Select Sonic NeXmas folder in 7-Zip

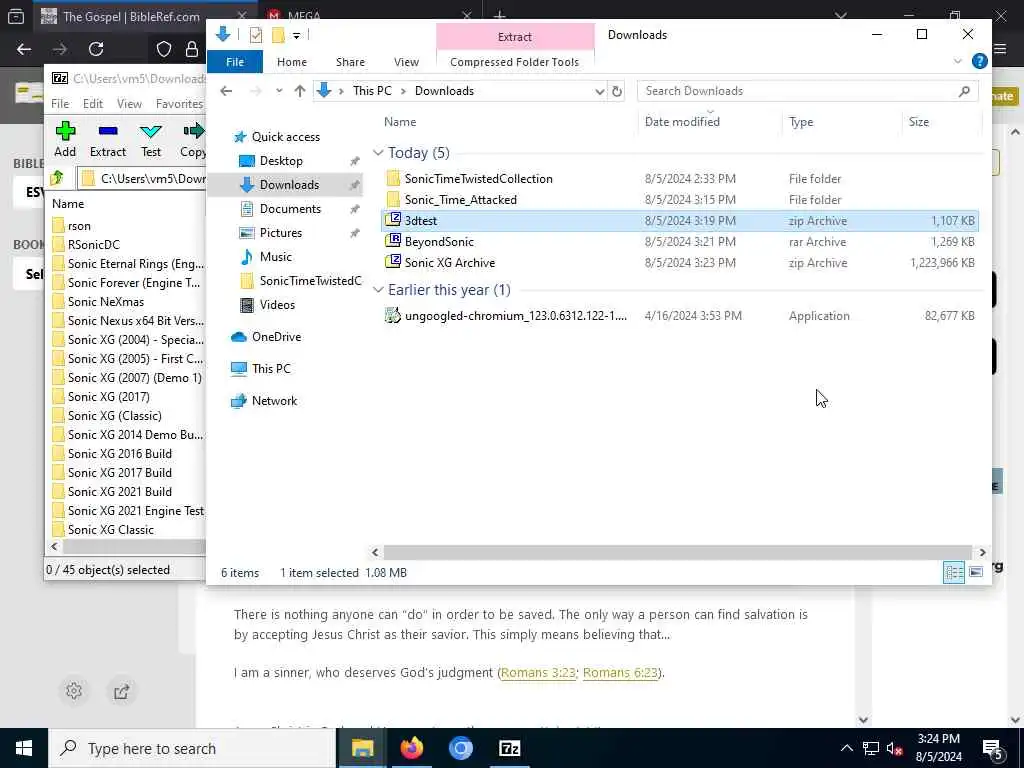tap(106, 302)
